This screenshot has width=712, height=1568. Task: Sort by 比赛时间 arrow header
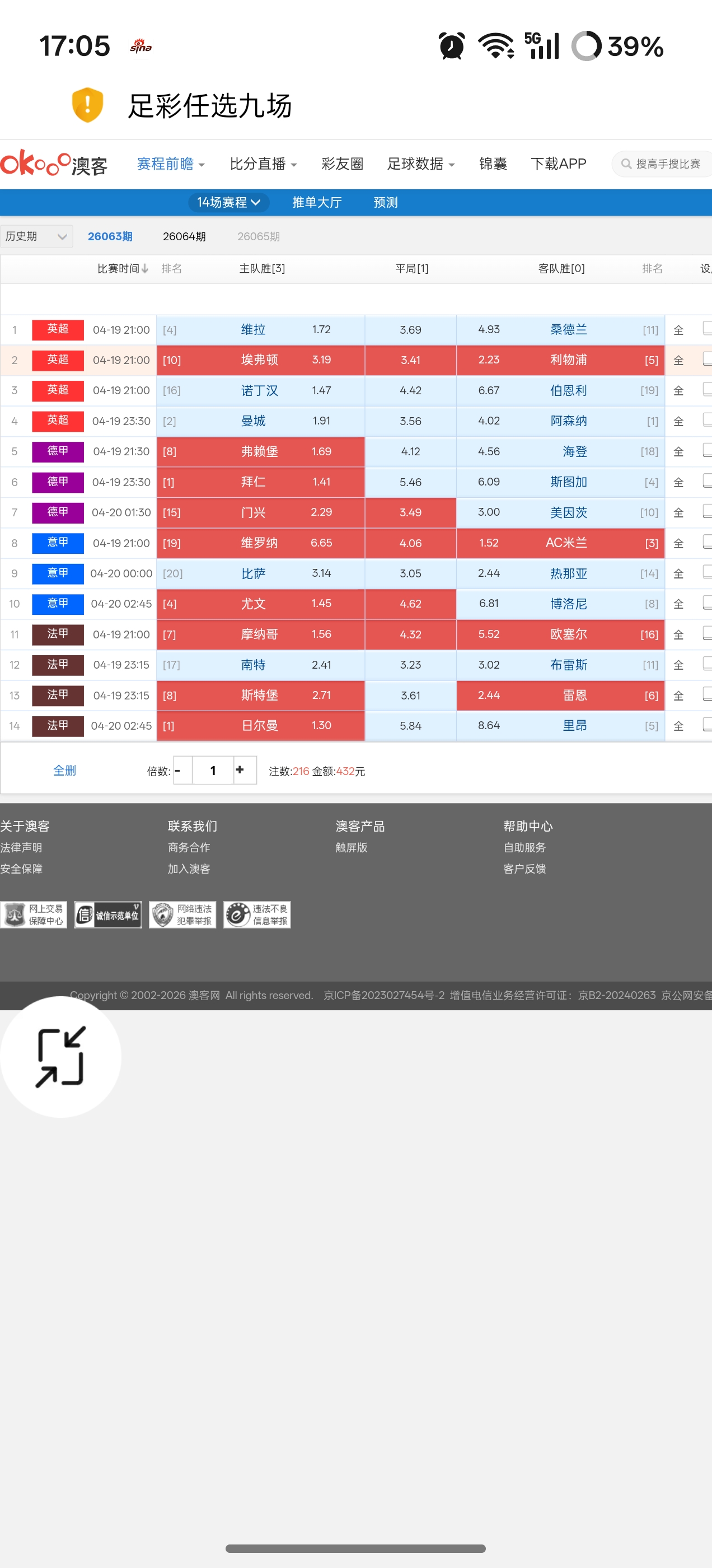123,268
